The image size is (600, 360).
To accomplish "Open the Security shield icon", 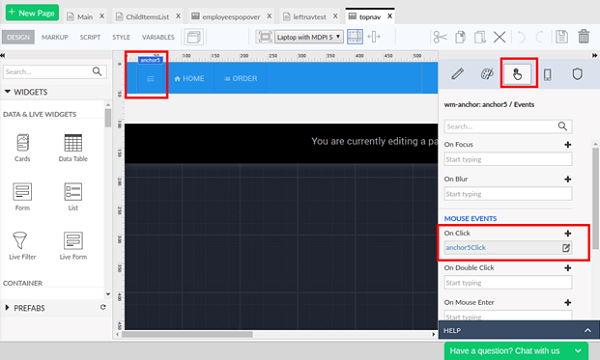I will [x=577, y=74].
